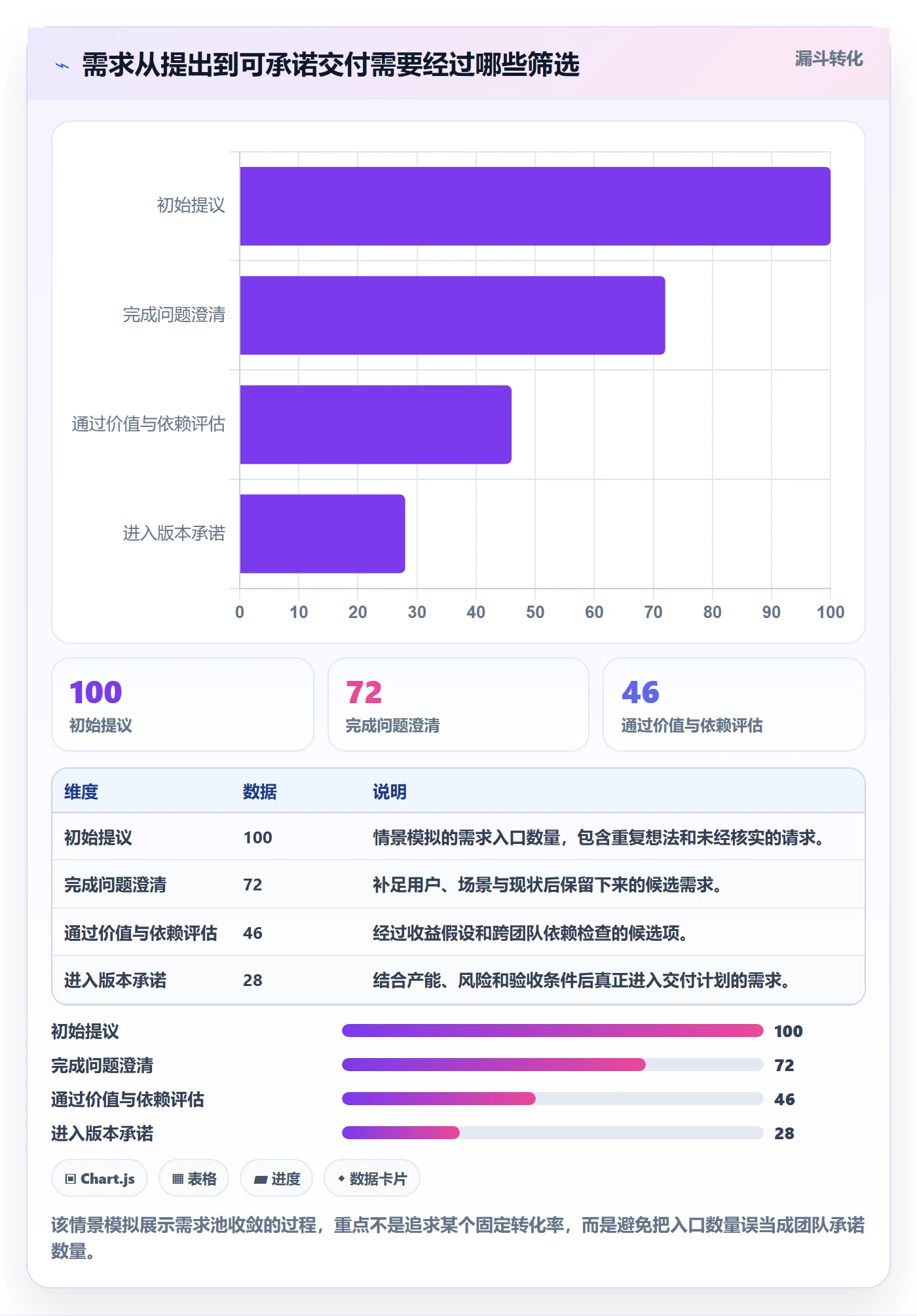Click the chart axis label 进入版本承诺

[x=174, y=534]
